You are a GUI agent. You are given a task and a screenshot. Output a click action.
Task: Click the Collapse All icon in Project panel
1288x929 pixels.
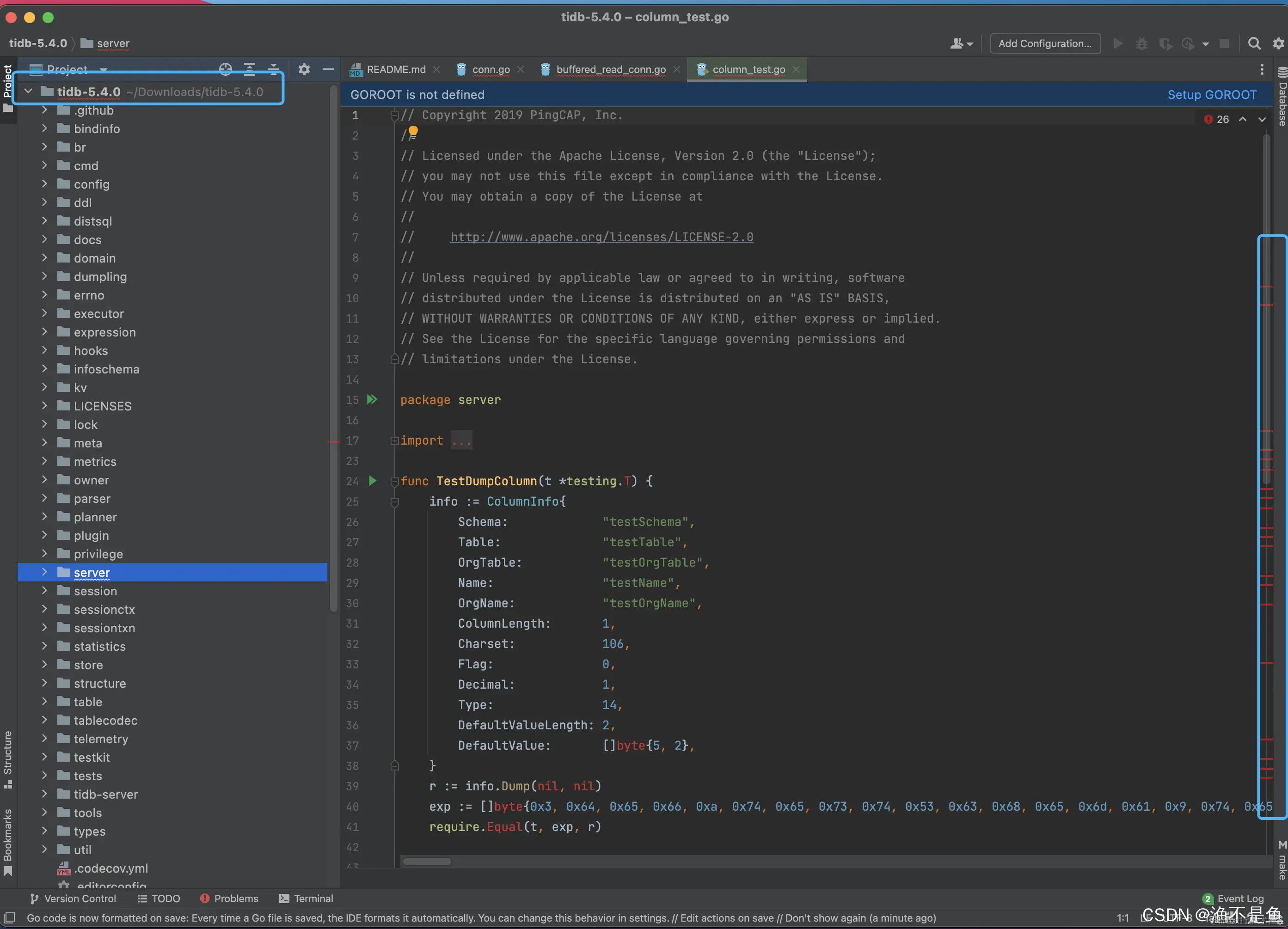click(274, 69)
